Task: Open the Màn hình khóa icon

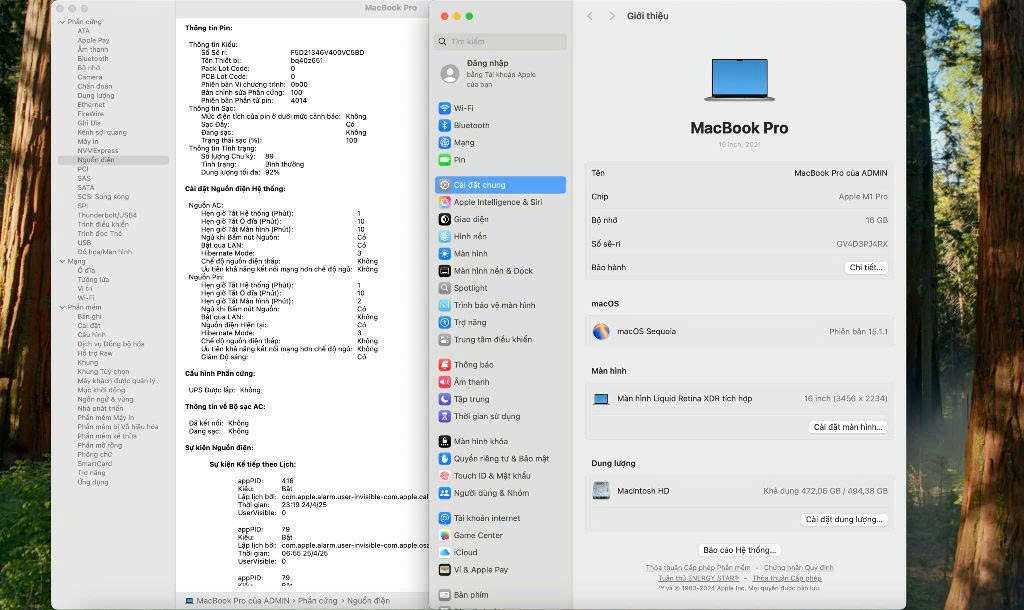Action: click(x=444, y=441)
